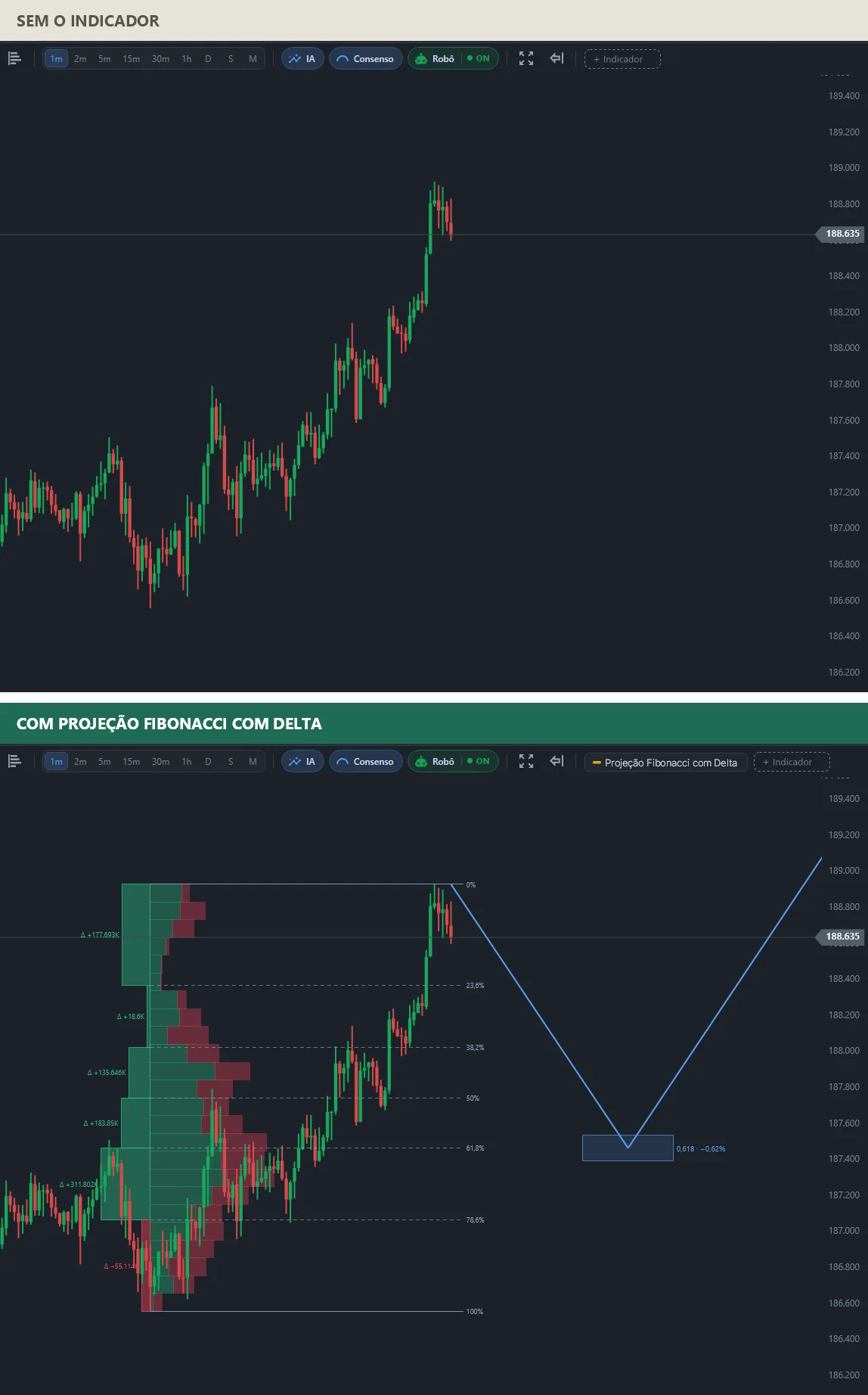The height and width of the screenshot is (1395, 868).
Task: Click the 38,2% Fibonacci level label
Action: (475, 1048)
